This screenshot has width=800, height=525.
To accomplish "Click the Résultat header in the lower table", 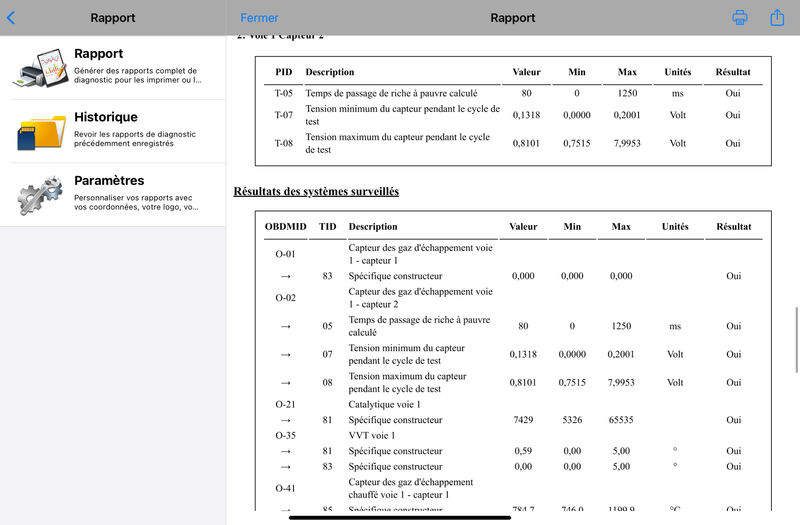I will pyautogui.click(x=734, y=227).
